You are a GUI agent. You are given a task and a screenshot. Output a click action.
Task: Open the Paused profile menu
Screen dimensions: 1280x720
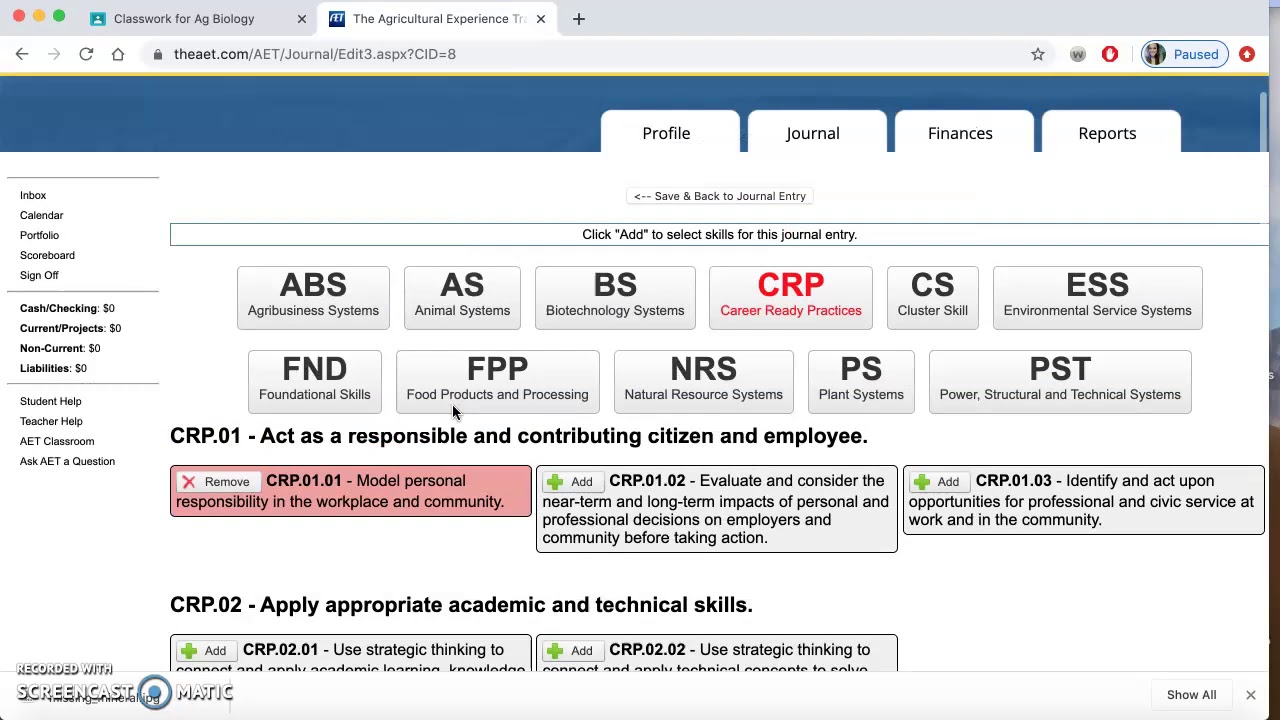(1183, 54)
